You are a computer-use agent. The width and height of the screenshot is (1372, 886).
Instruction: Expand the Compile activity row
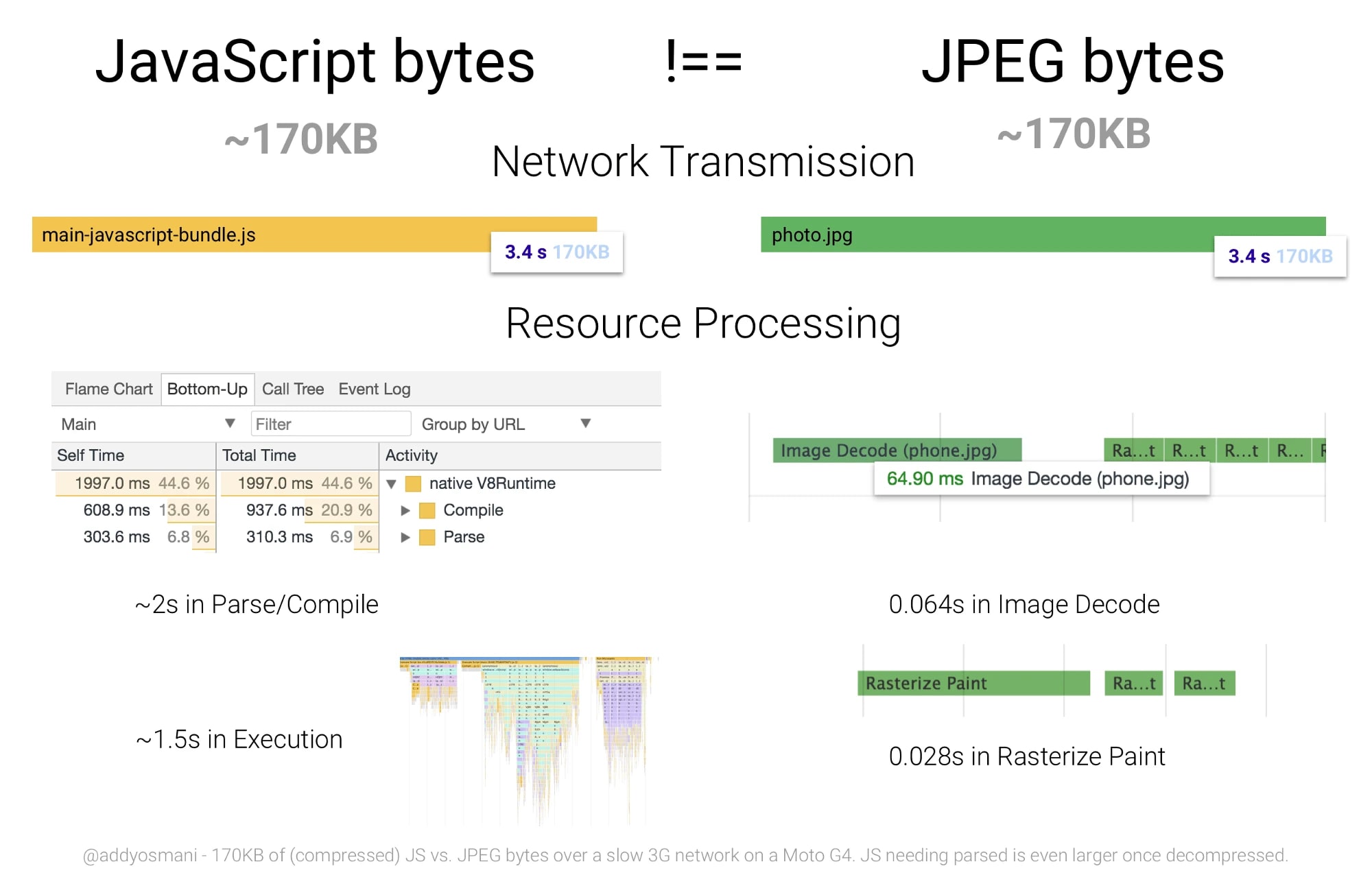click(404, 510)
